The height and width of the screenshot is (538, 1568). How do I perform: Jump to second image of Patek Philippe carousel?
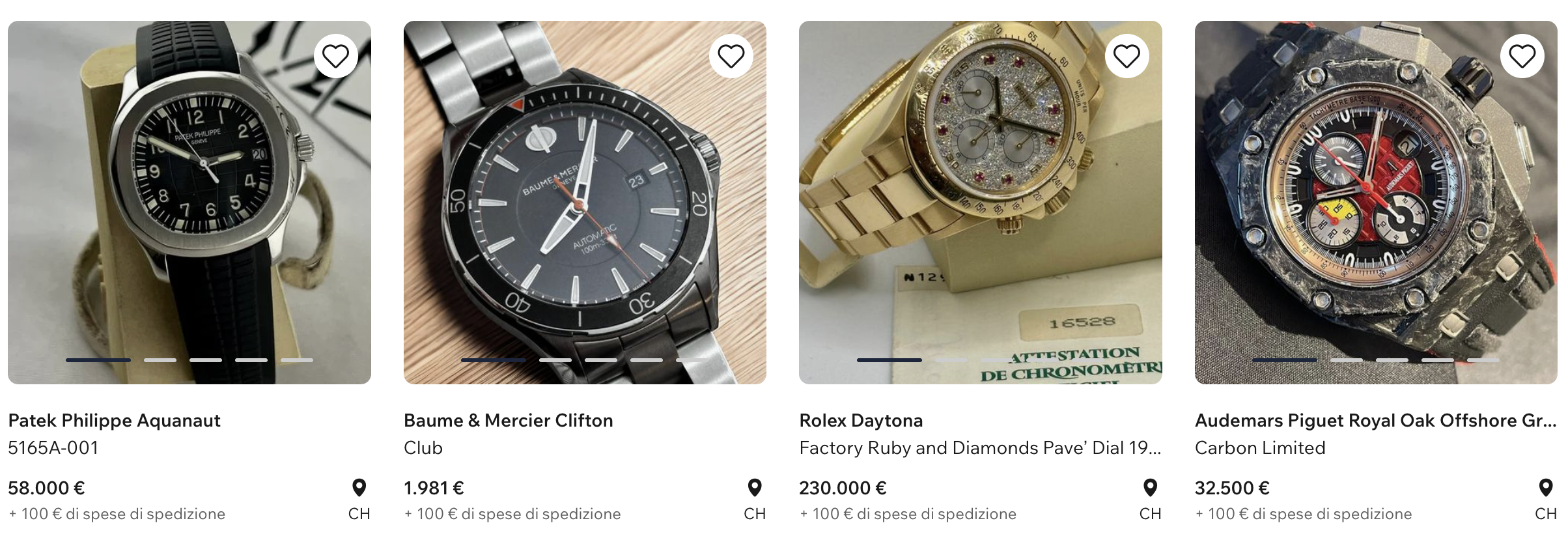[160, 360]
